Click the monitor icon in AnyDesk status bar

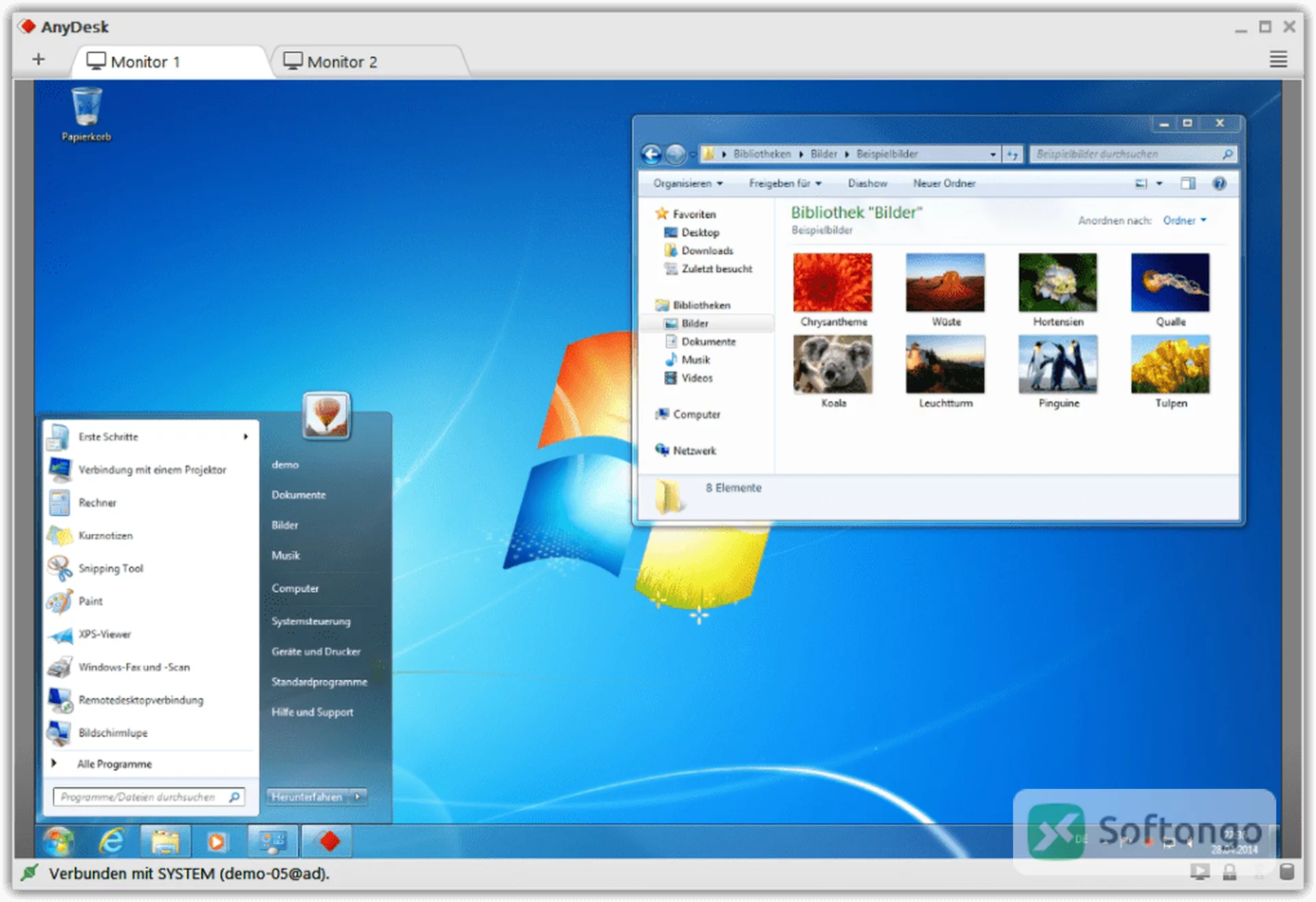point(1200,872)
